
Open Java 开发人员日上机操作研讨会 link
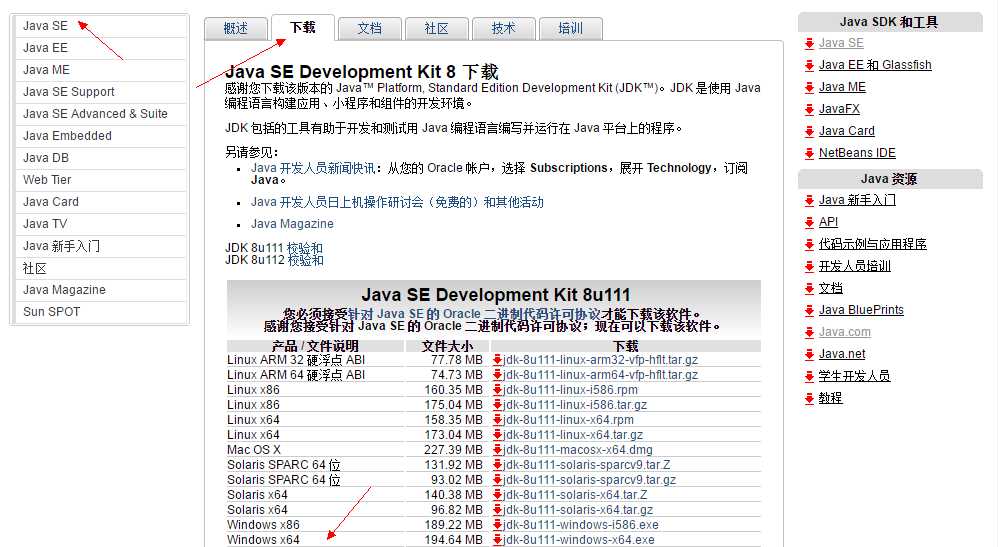coord(397,202)
